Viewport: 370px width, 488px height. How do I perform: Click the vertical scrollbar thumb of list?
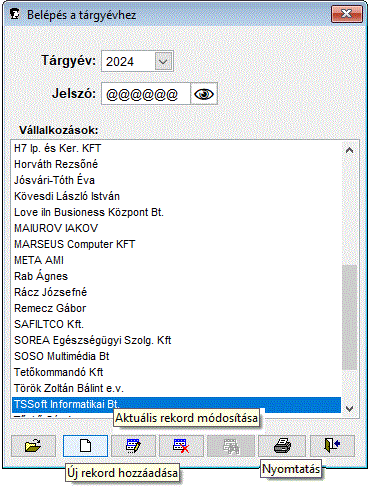pyautogui.click(x=349, y=317)
